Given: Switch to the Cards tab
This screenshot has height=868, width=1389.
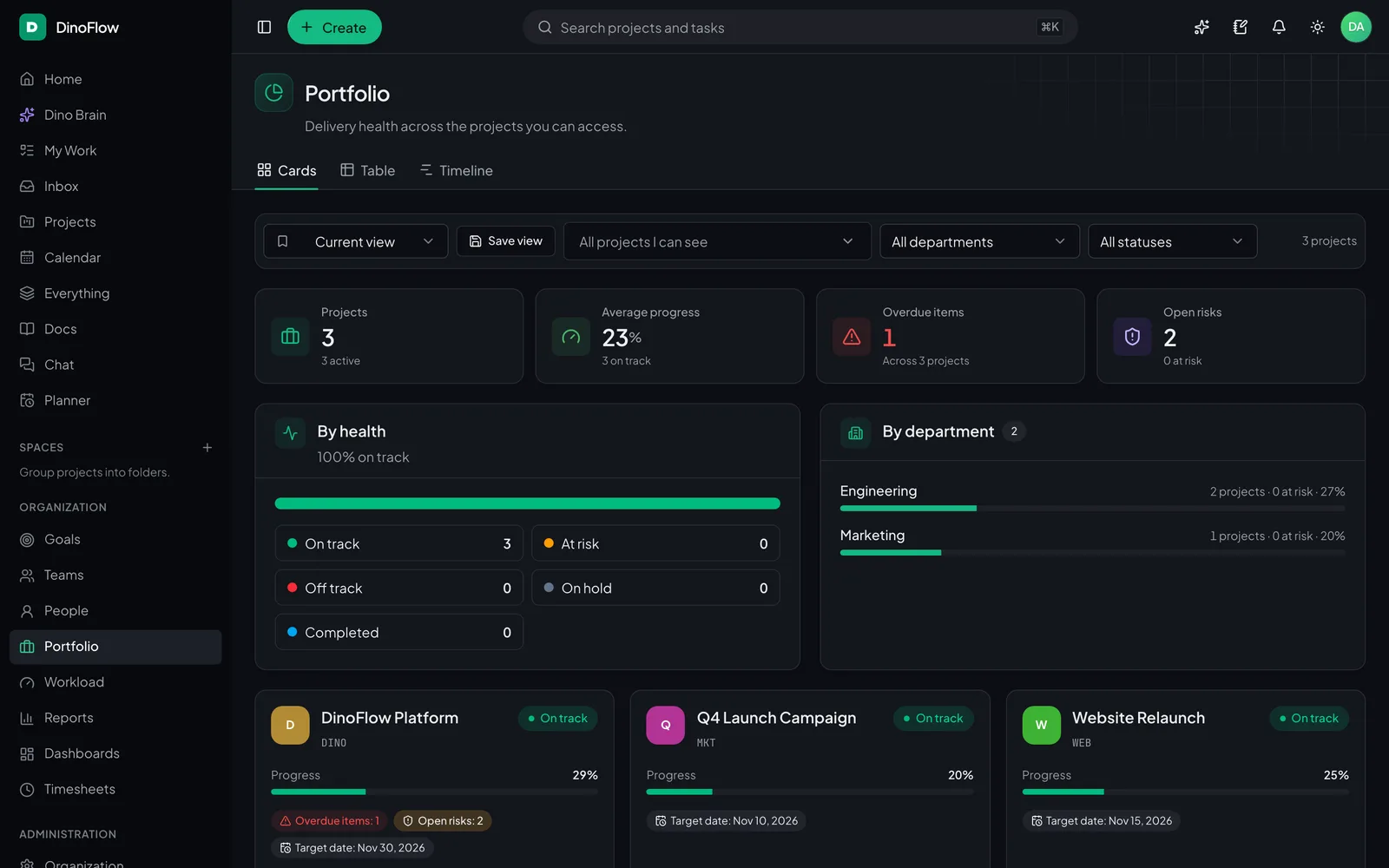Looking at the screenshot, I should [x=286, y=170].
